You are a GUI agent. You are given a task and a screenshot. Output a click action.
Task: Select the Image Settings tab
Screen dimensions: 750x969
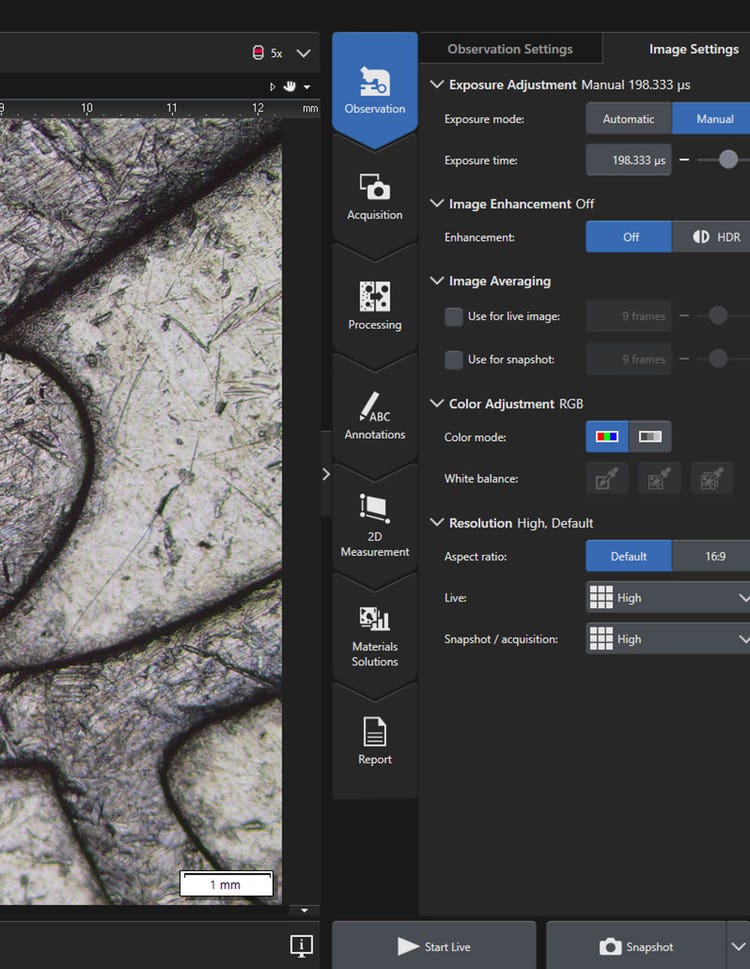[693, 49]
